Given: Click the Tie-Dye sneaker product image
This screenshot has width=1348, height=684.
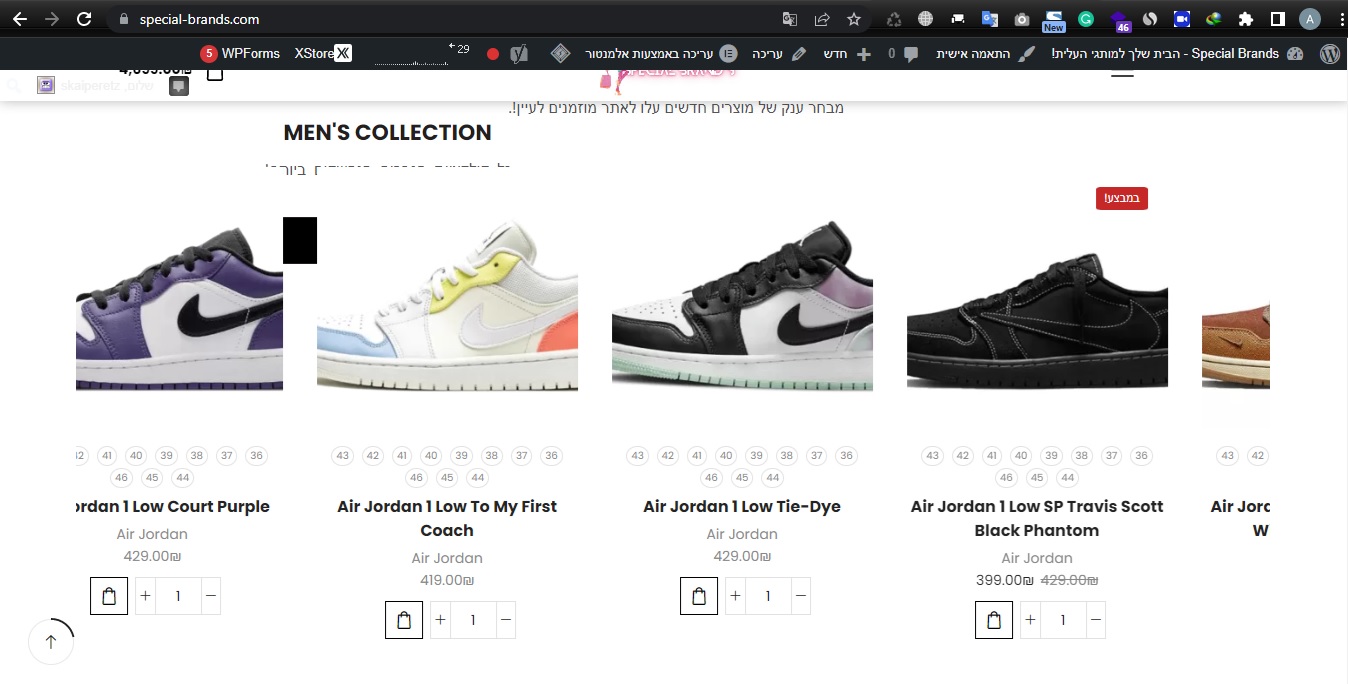Looking at the screenshot, I should pos(742,306).
